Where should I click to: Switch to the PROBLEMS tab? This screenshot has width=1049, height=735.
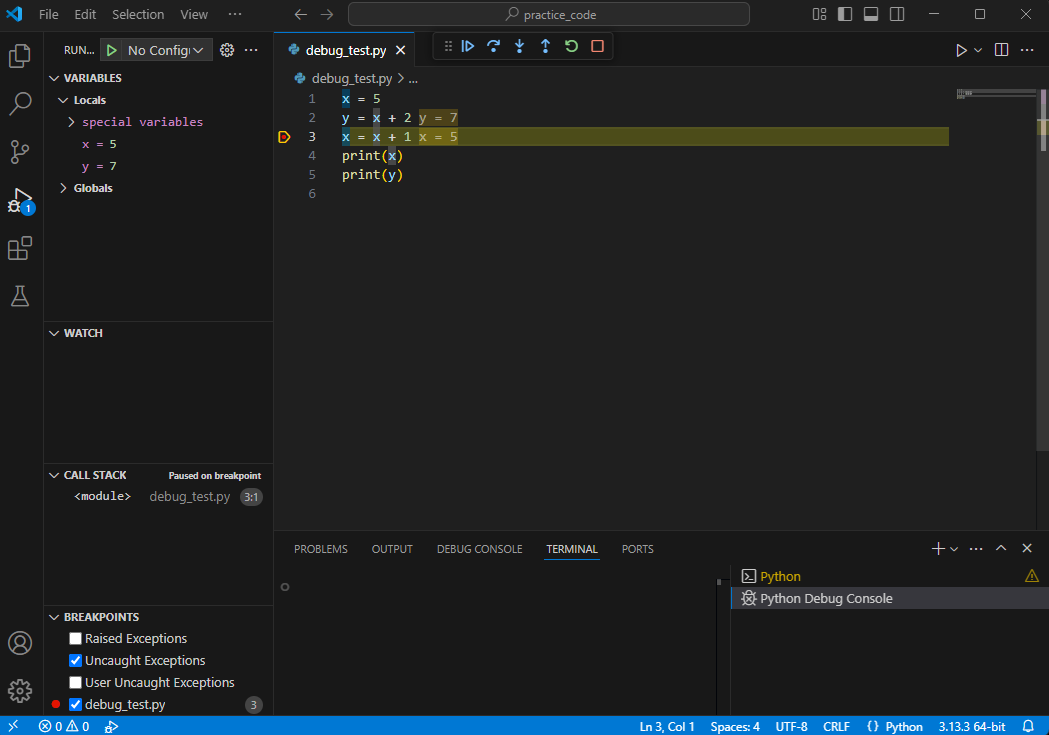coord(320,549)
